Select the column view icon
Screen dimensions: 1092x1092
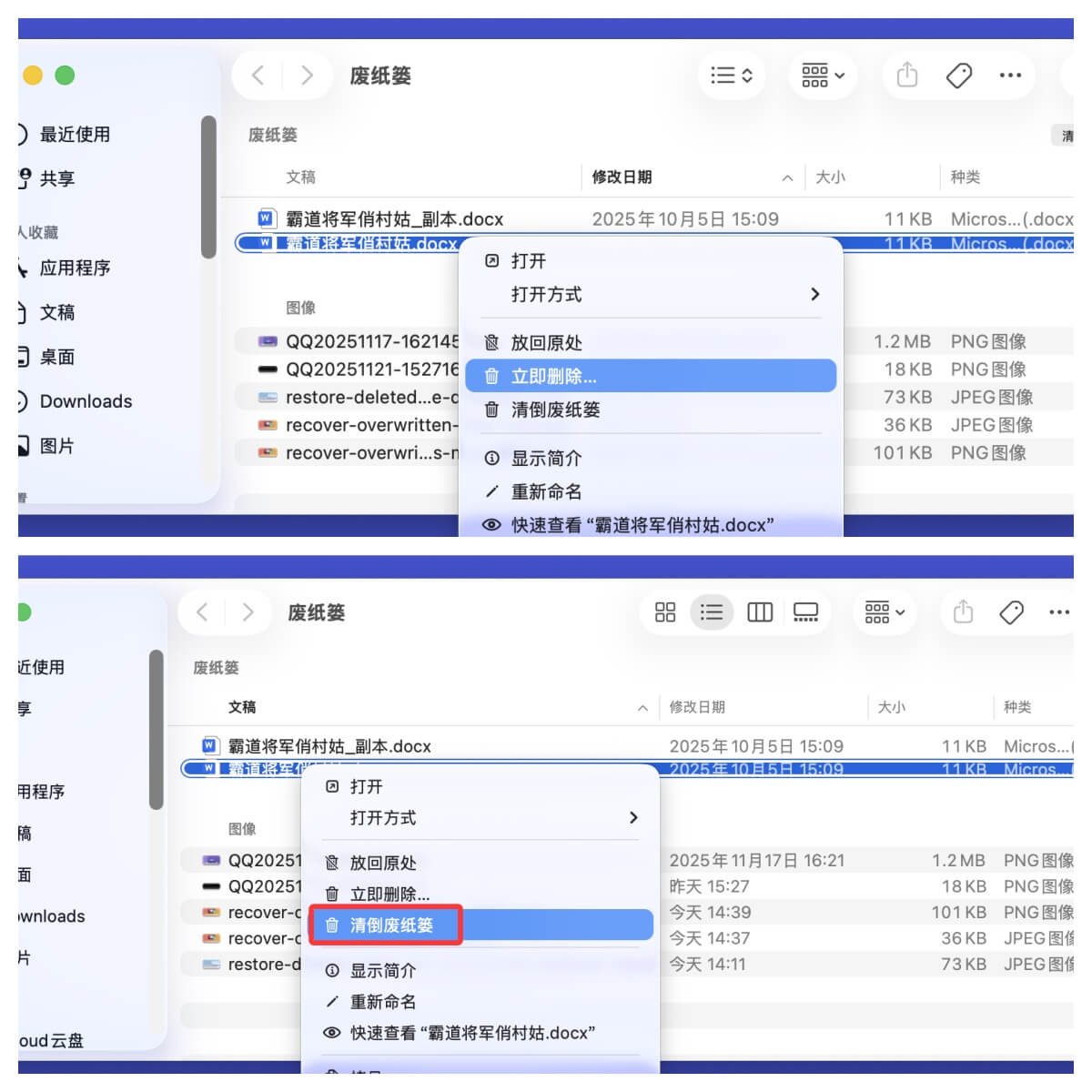point(760,612)
